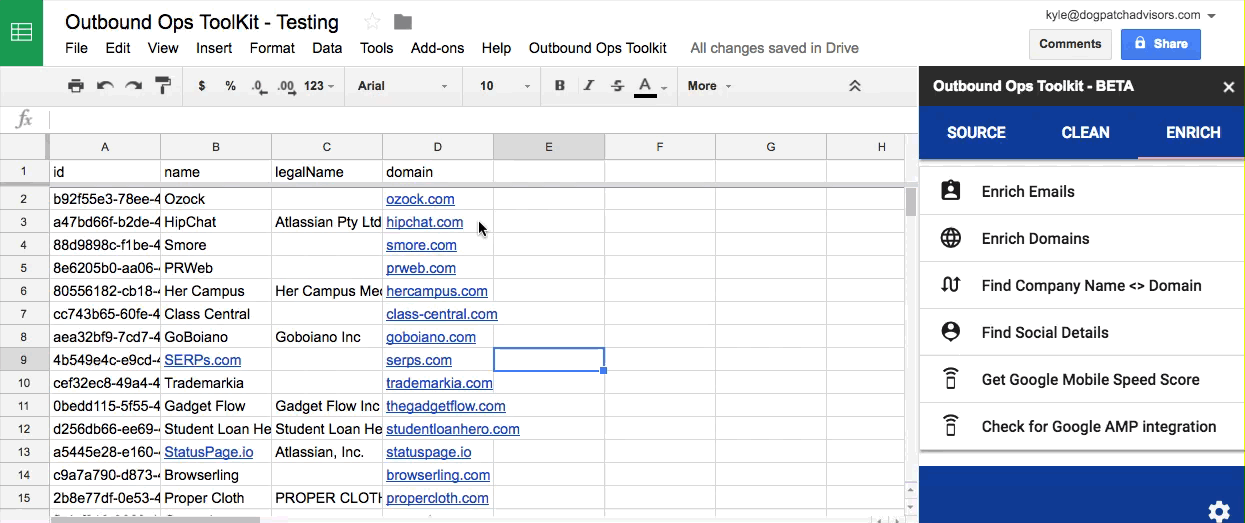Select the Enrich Domains option
This screenshot has width=1245, height=523.
[1082, 238]
